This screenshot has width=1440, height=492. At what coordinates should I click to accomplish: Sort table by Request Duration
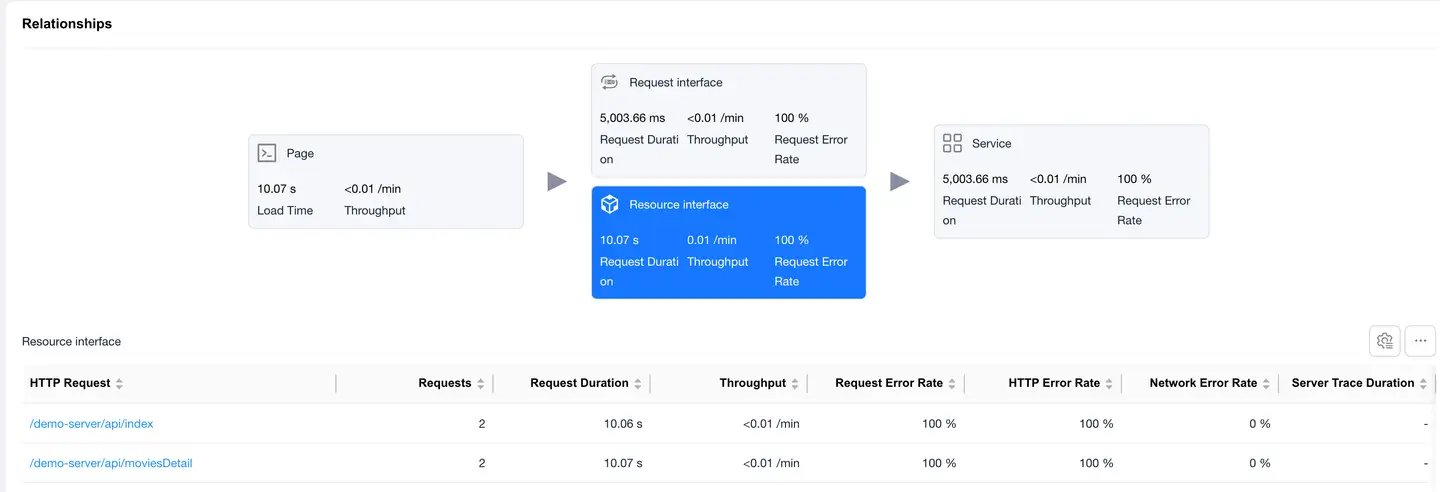click(638, 384)
